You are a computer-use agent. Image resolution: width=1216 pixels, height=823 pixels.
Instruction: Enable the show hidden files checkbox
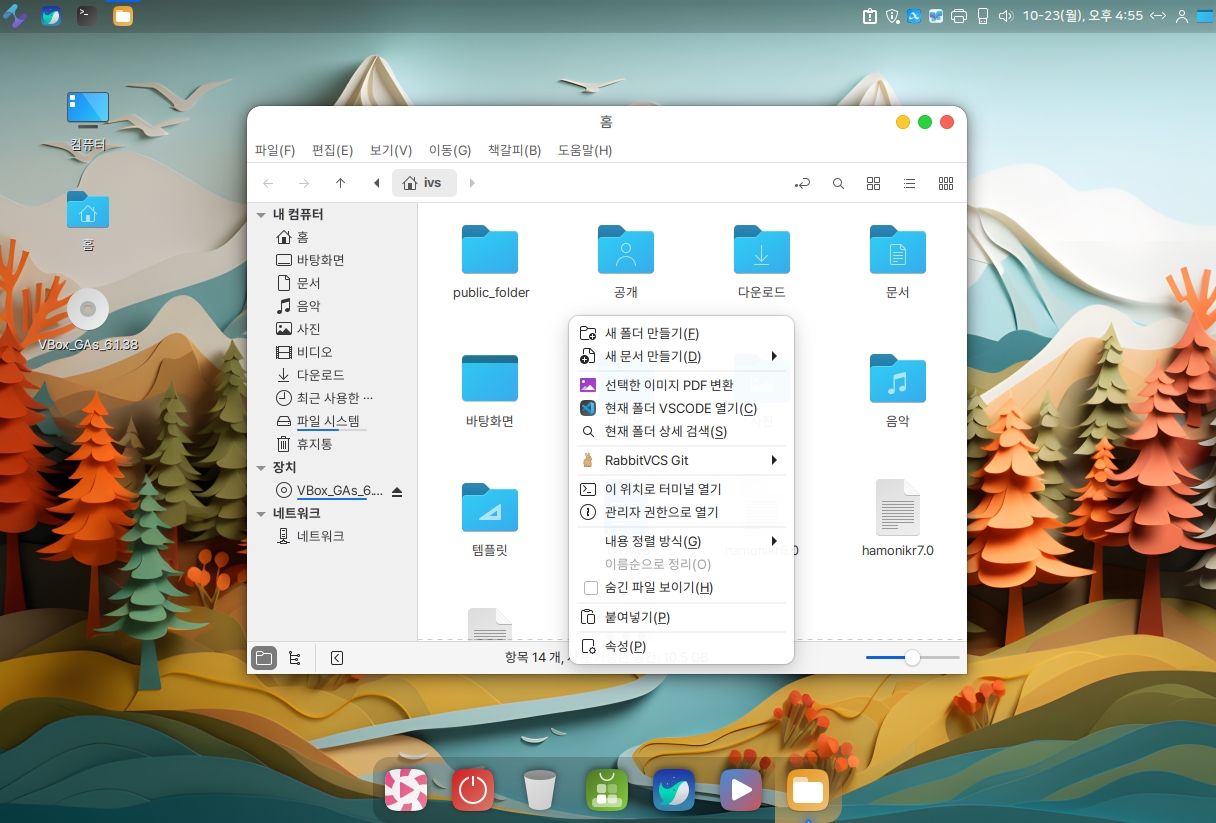pos(590,588)
